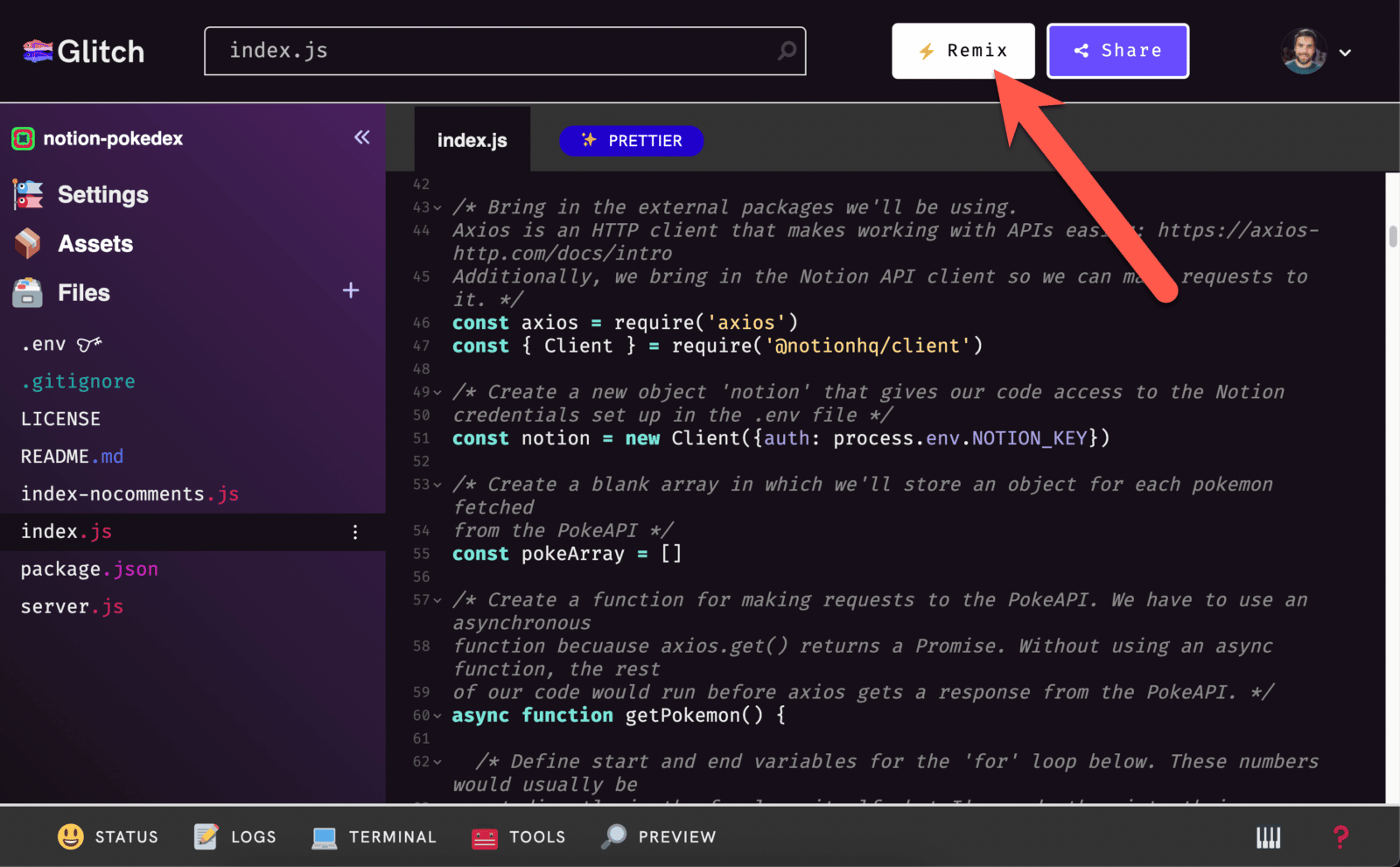Click the piano keyboard icon in the status bar
Viewport: 1400px width, 867px height.
[1268, 836]
